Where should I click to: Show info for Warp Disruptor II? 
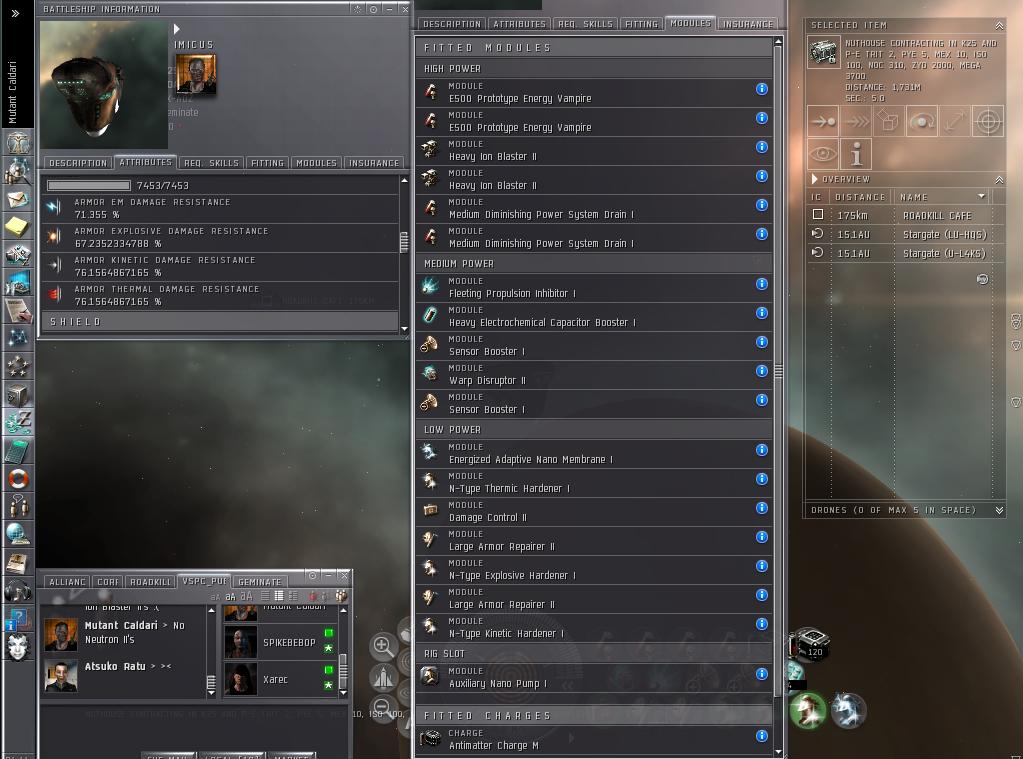pyautogui.click(x=761, y=371)
